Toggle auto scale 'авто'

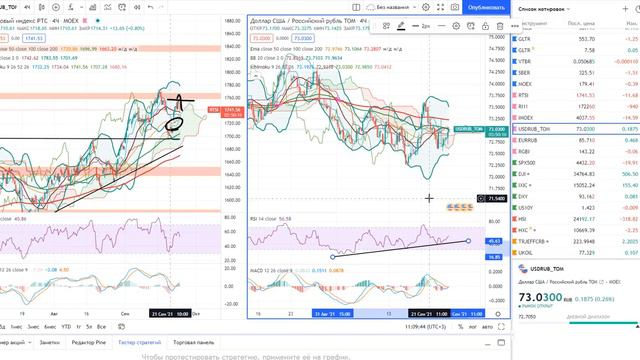click(487, 327)
